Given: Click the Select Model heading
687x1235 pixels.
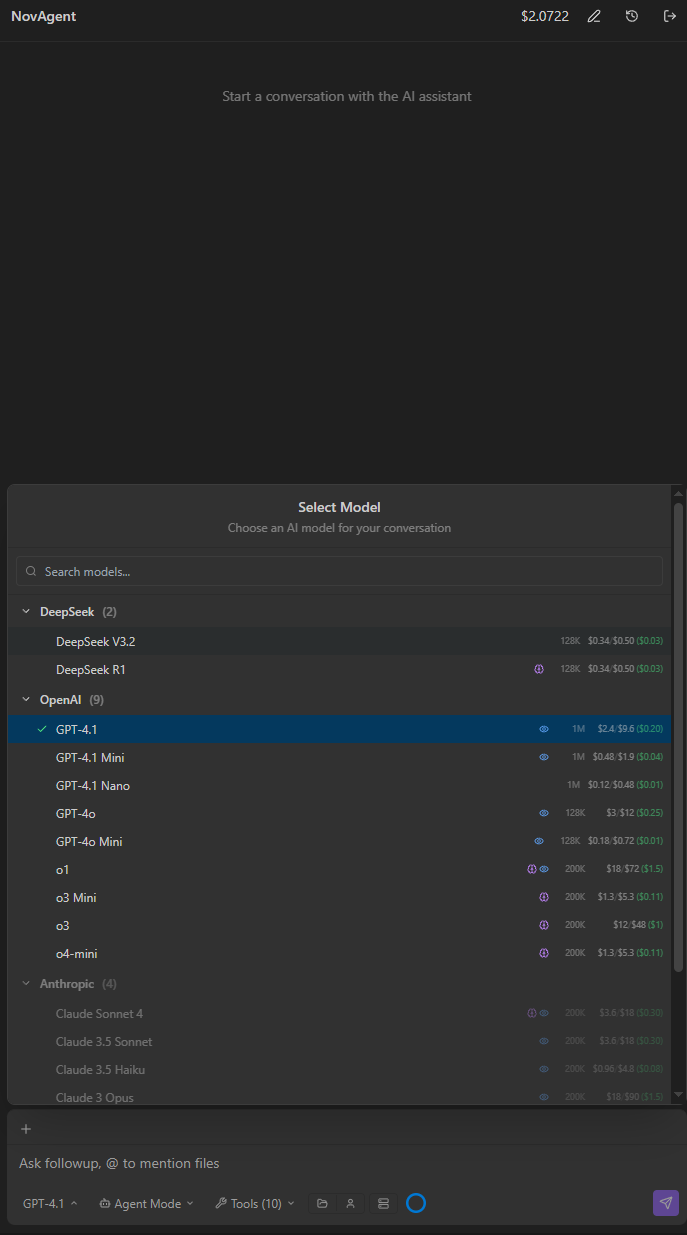Looking at the screenshot, I should coord(339,507).
